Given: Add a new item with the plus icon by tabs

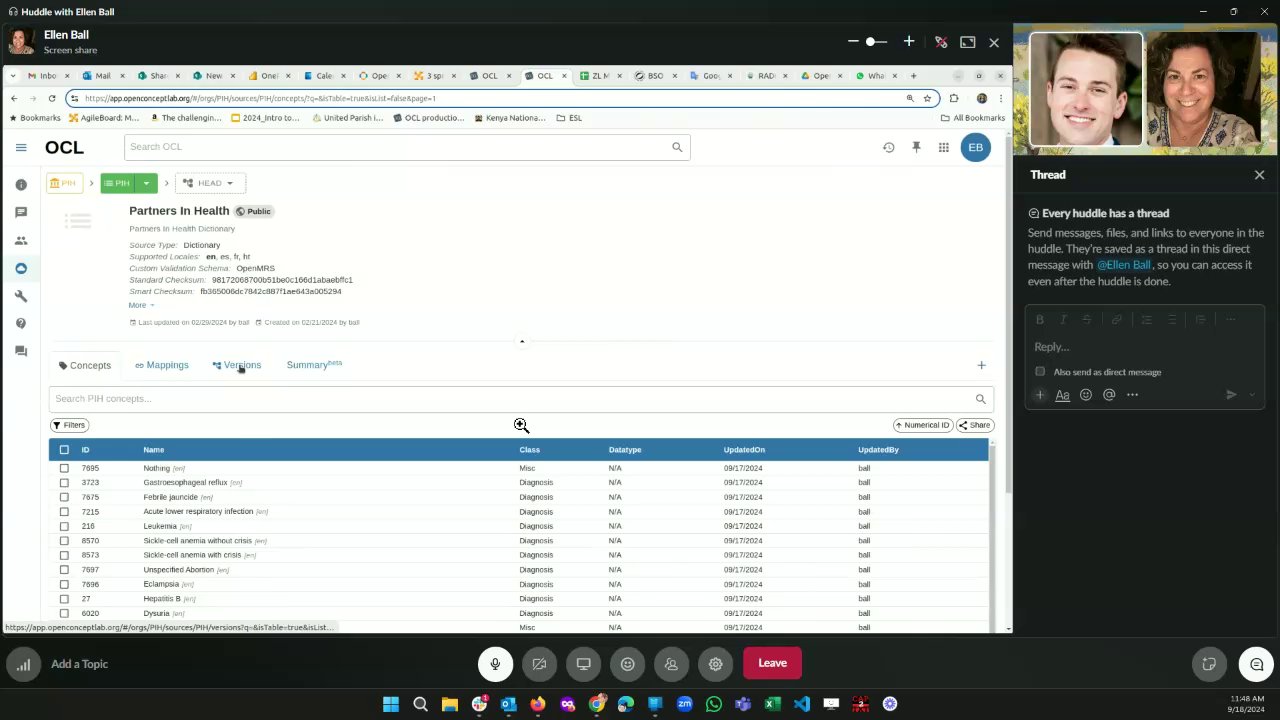Looking at the screenshot, I should point(981,365).
